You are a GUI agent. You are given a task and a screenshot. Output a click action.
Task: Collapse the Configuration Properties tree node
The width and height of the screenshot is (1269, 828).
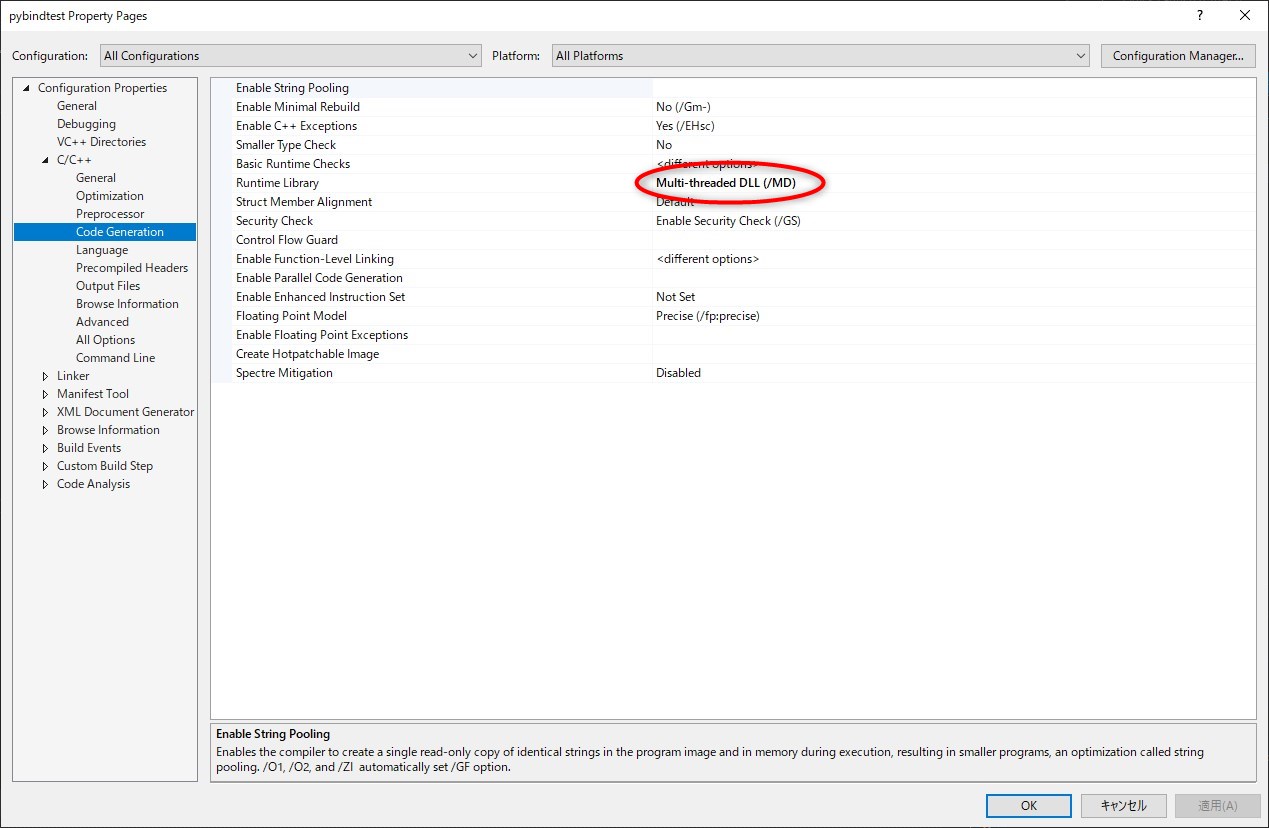point(27,88)
